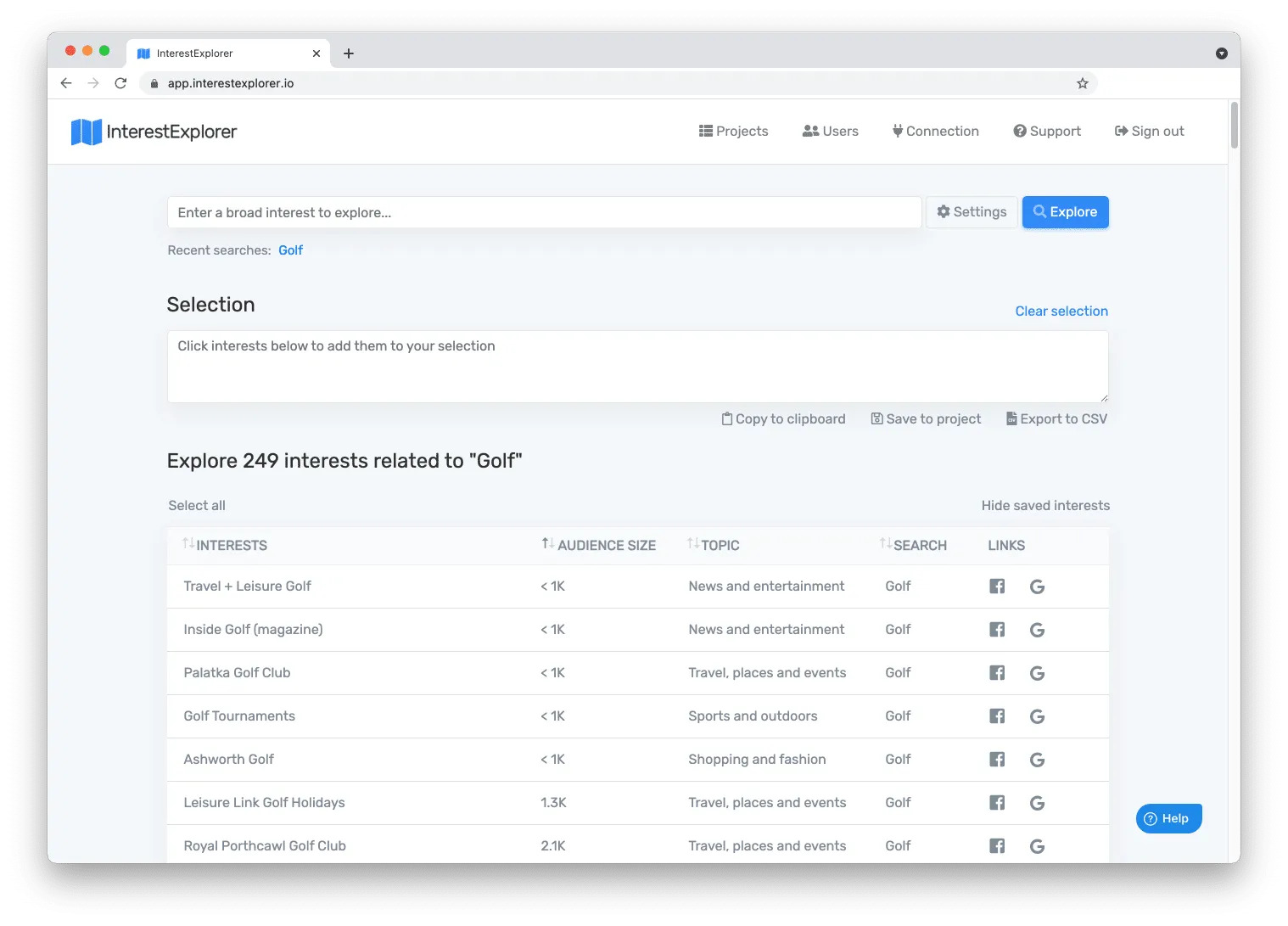Click the 1.3K audience size value
This screenshot has height=926, width=1288.
(x=553, y=803)
